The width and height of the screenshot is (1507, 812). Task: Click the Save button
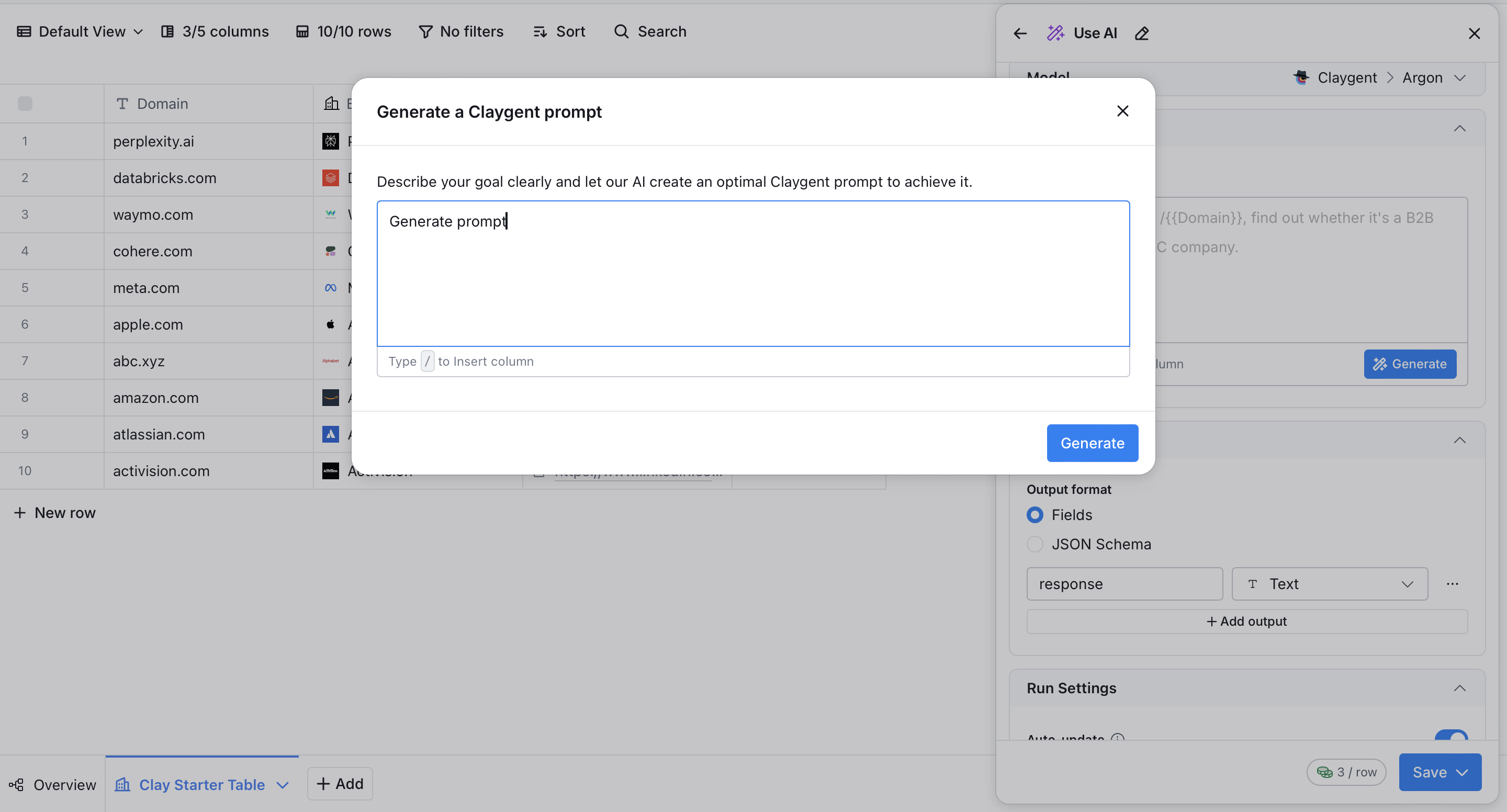(x=1439, y=772)
